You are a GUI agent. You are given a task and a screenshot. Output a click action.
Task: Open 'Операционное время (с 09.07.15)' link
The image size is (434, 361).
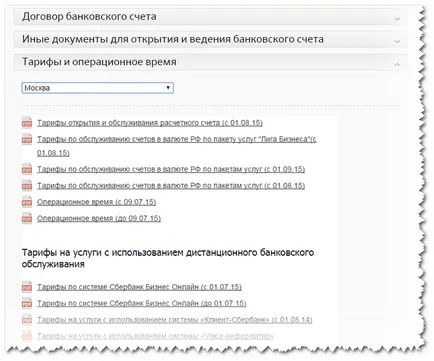(96, 202)
